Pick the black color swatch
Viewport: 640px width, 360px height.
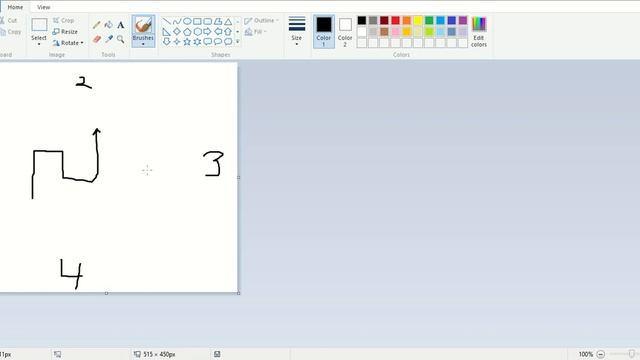click(362, 20)
